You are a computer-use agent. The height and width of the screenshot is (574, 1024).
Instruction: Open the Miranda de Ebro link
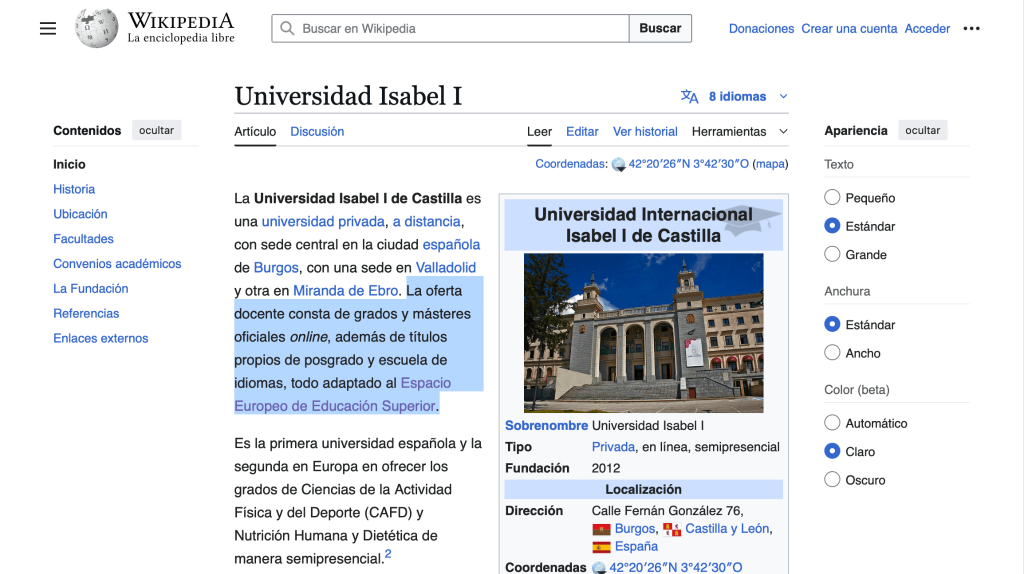click(345, 291)
